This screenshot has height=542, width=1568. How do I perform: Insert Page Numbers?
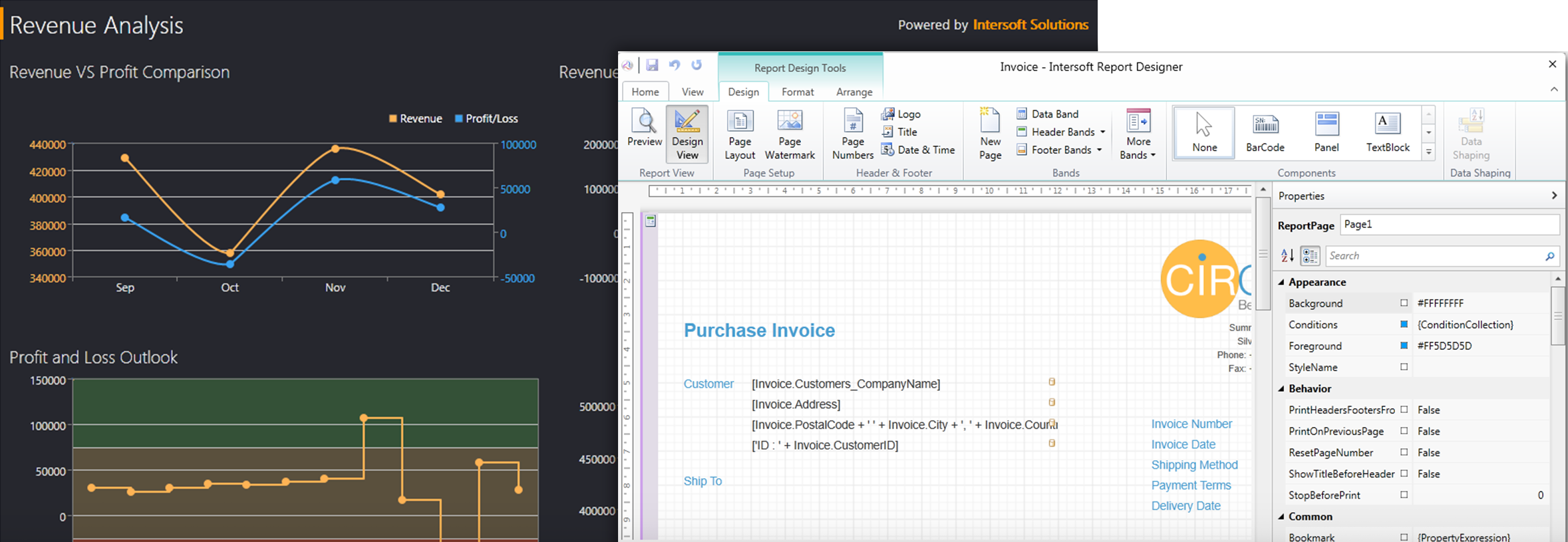[x=852, y=135]
